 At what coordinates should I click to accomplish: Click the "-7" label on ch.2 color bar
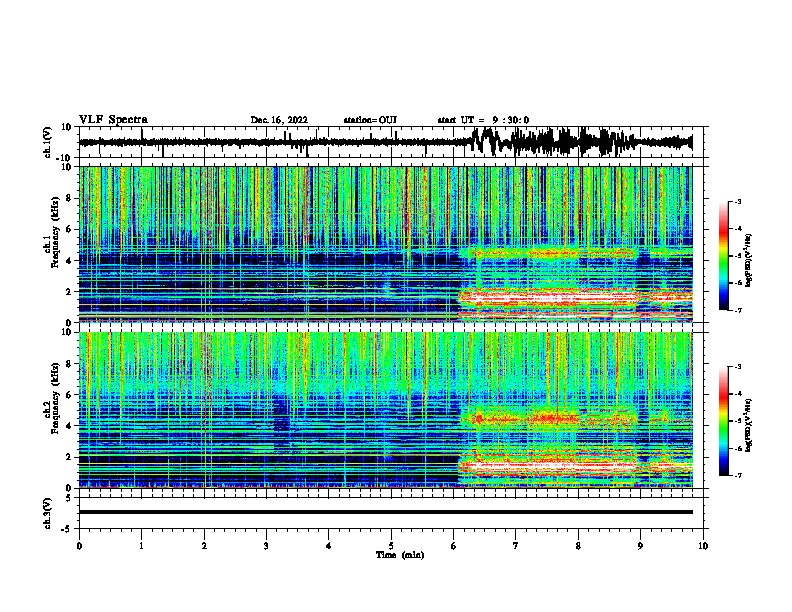point(737,476)
